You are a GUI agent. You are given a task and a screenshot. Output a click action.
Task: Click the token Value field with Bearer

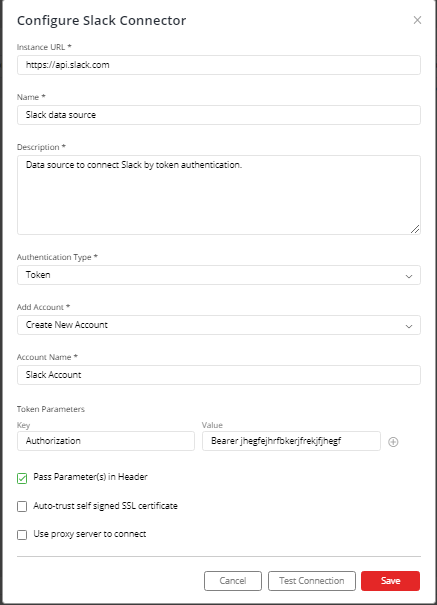pos(291,441)
